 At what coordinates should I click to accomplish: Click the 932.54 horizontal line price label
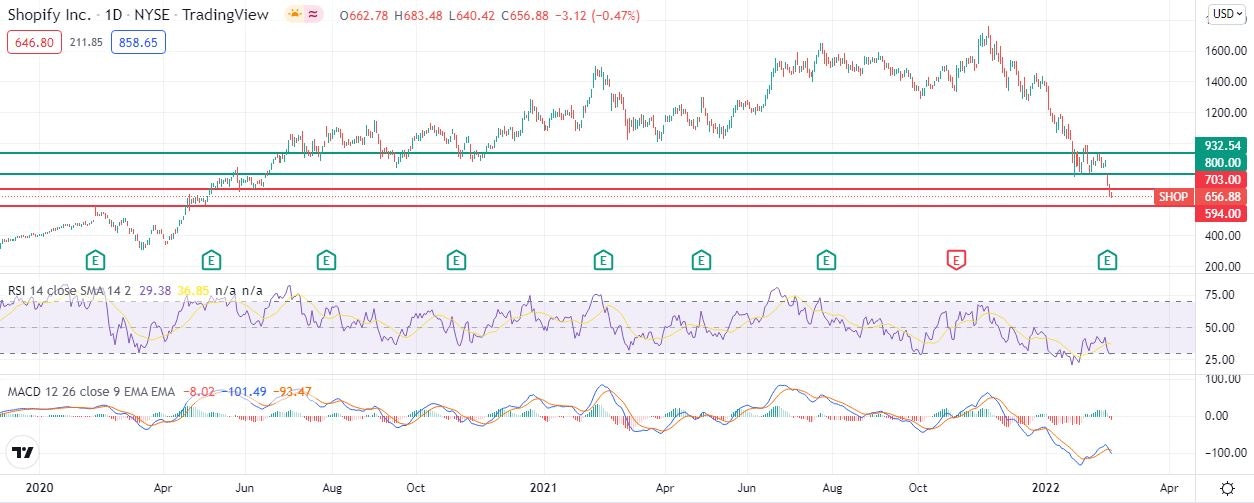pyautogui.click(x=1222, y=146)
